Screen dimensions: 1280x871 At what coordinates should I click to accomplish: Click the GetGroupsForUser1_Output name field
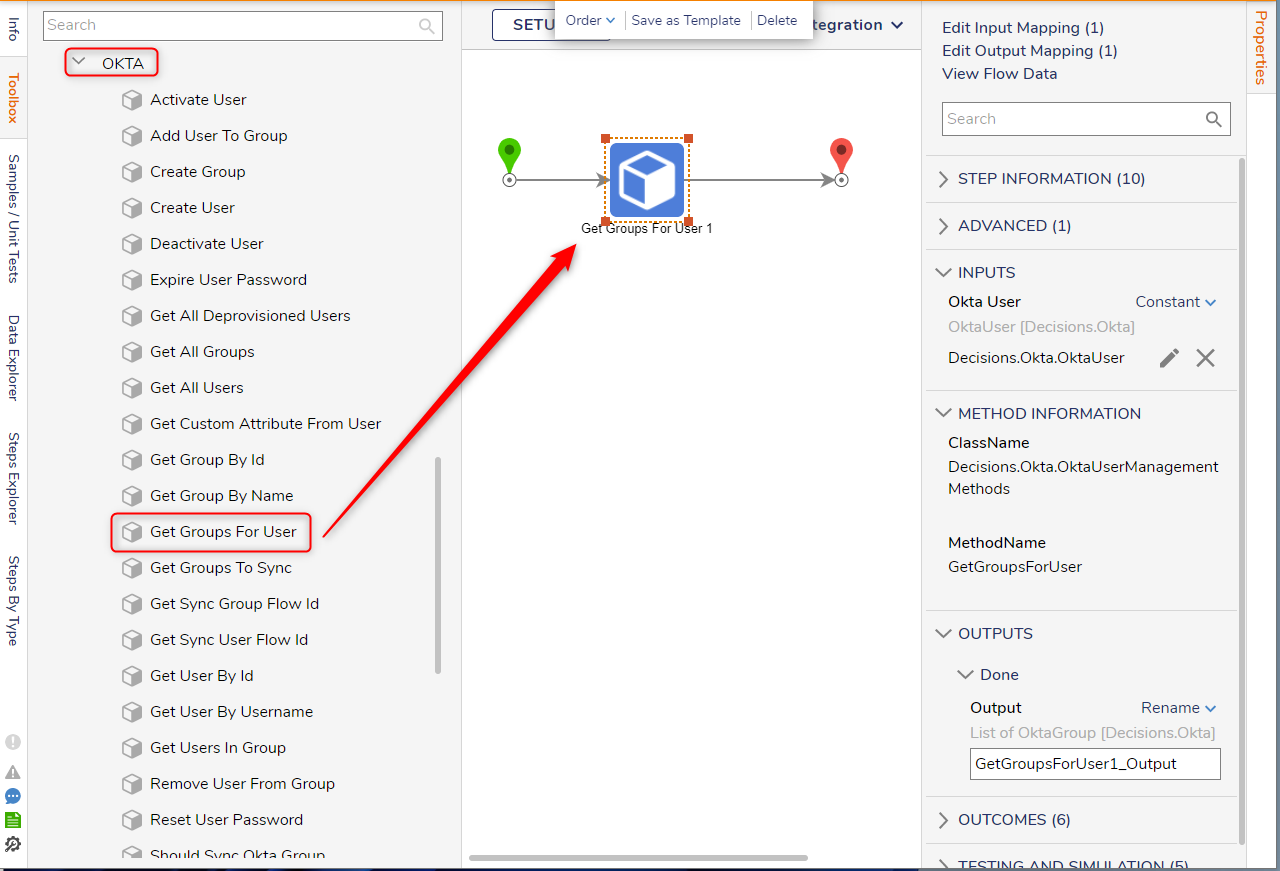(x=1095, y=764)
